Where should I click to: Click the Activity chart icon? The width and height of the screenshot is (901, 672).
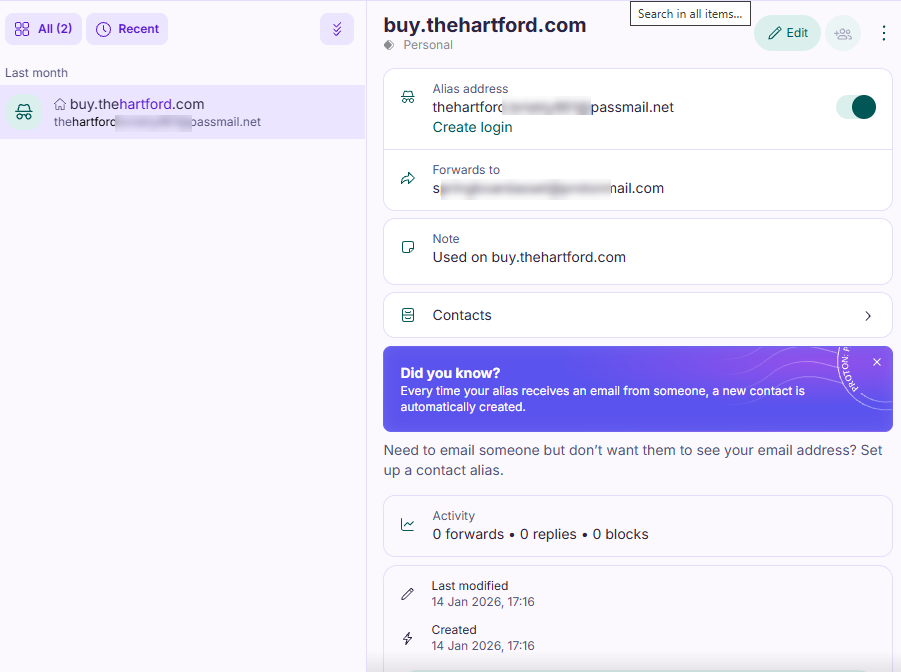(408, 525)
